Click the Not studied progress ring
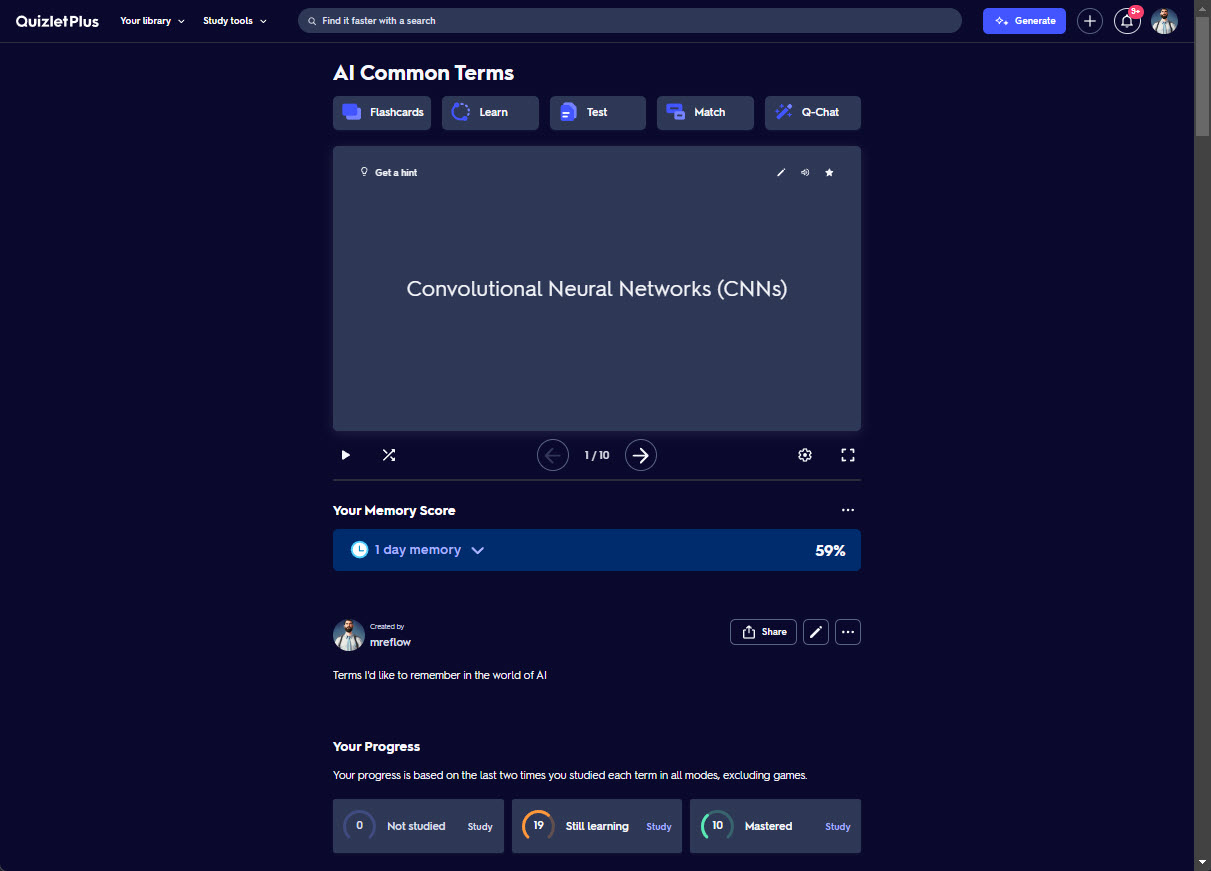 click(x=359, y=826)
